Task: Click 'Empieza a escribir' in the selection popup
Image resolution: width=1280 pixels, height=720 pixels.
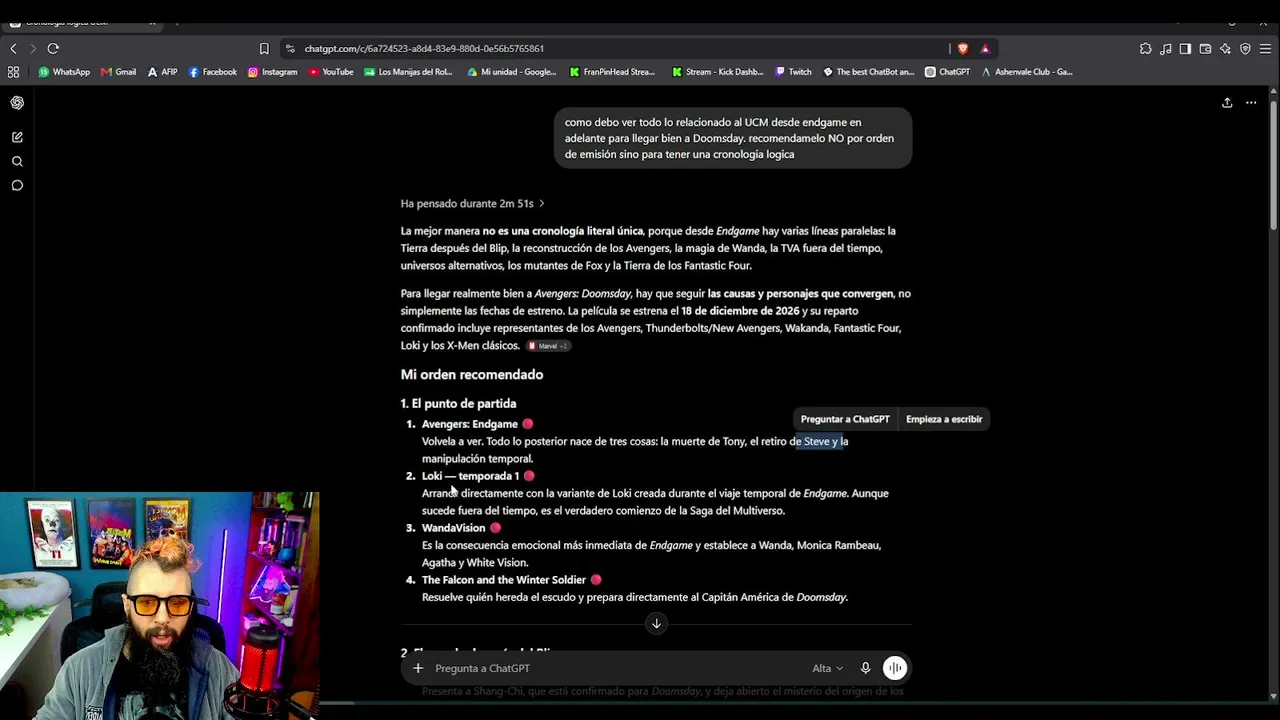Action: coord(944,419)
